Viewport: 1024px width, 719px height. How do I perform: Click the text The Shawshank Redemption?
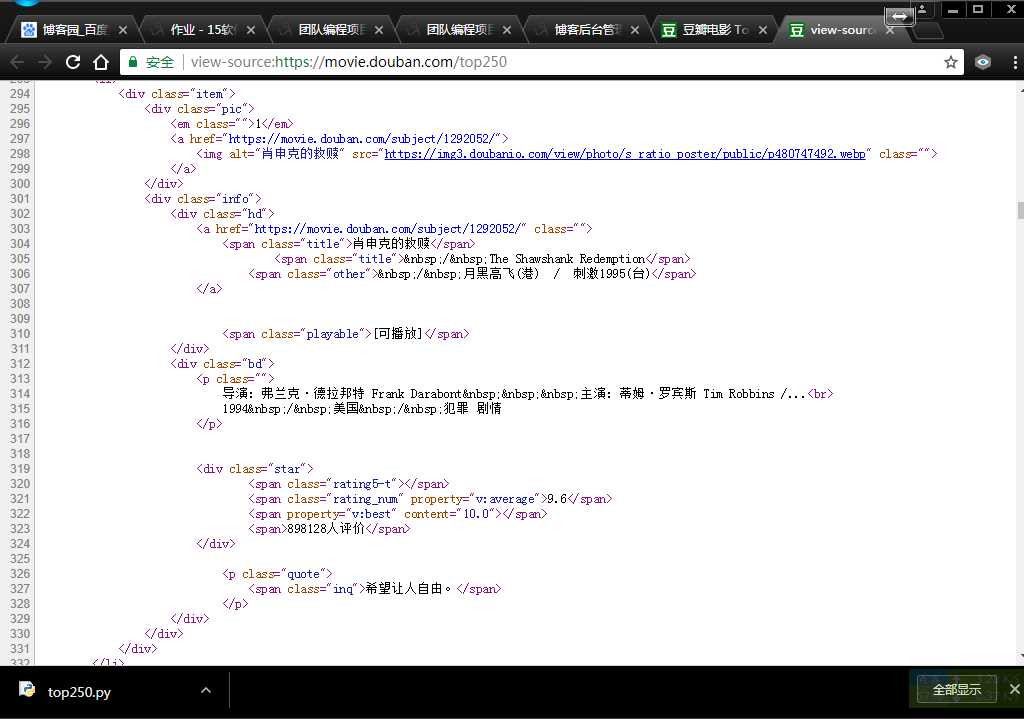pos(567,259)
